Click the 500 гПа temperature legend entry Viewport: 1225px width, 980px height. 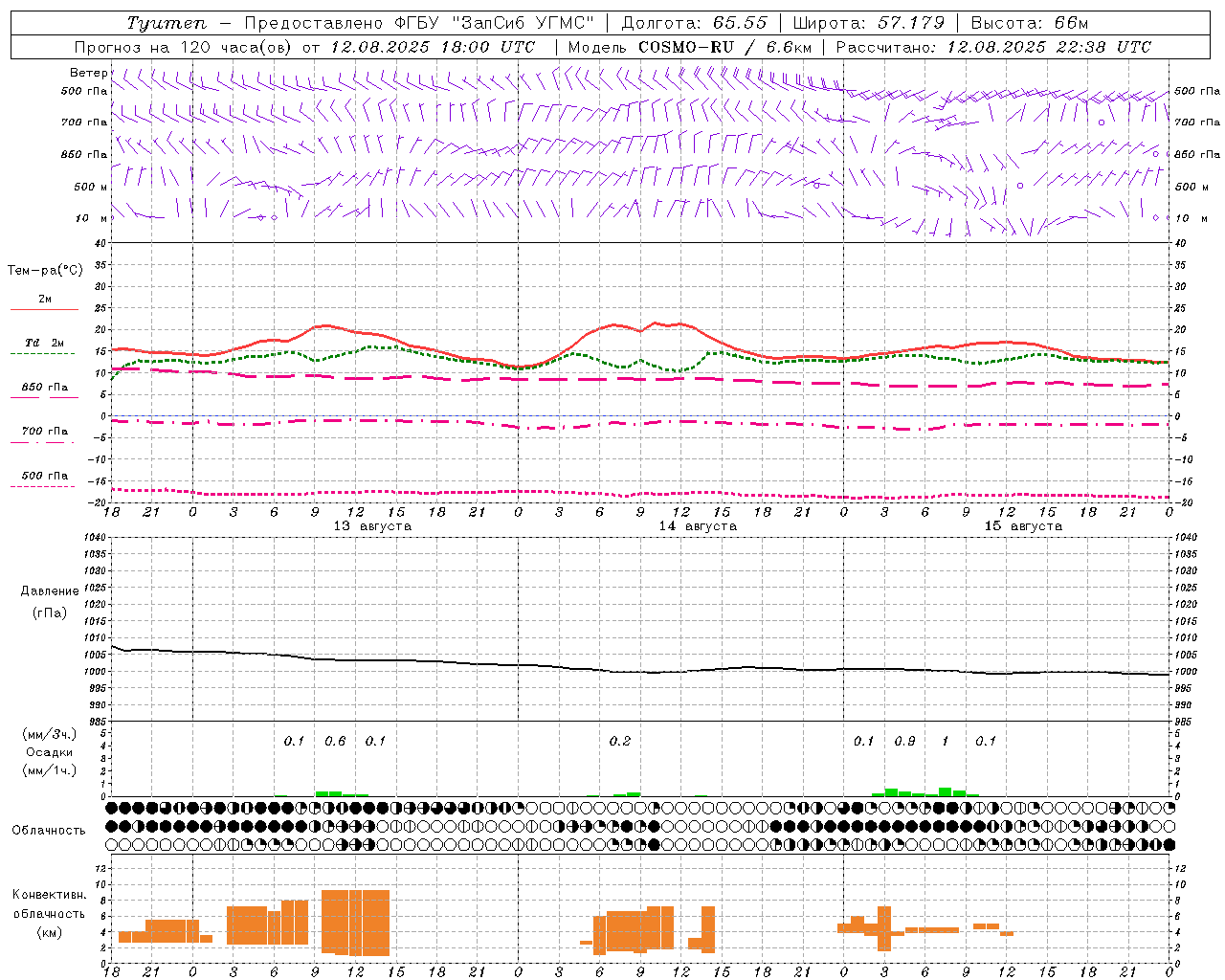tap(44, 476)
